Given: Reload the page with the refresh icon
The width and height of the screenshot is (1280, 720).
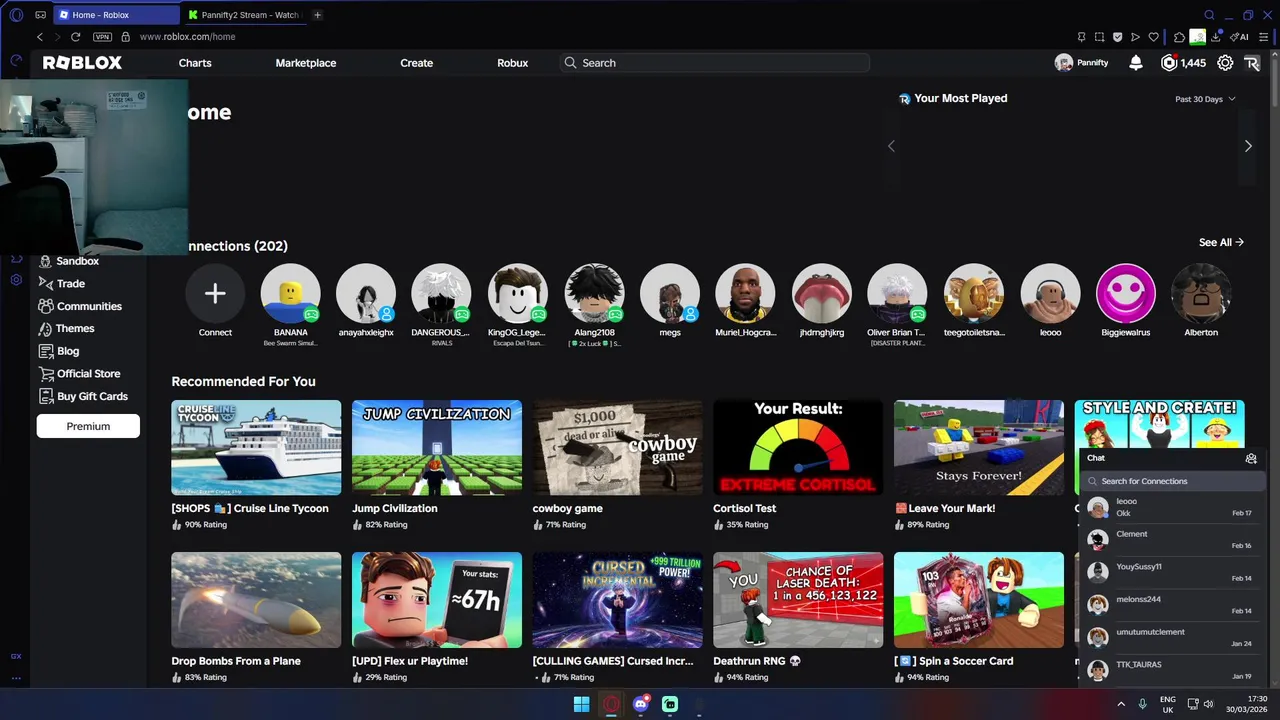Looking at the screenshot, I should (x=75, y=37).
